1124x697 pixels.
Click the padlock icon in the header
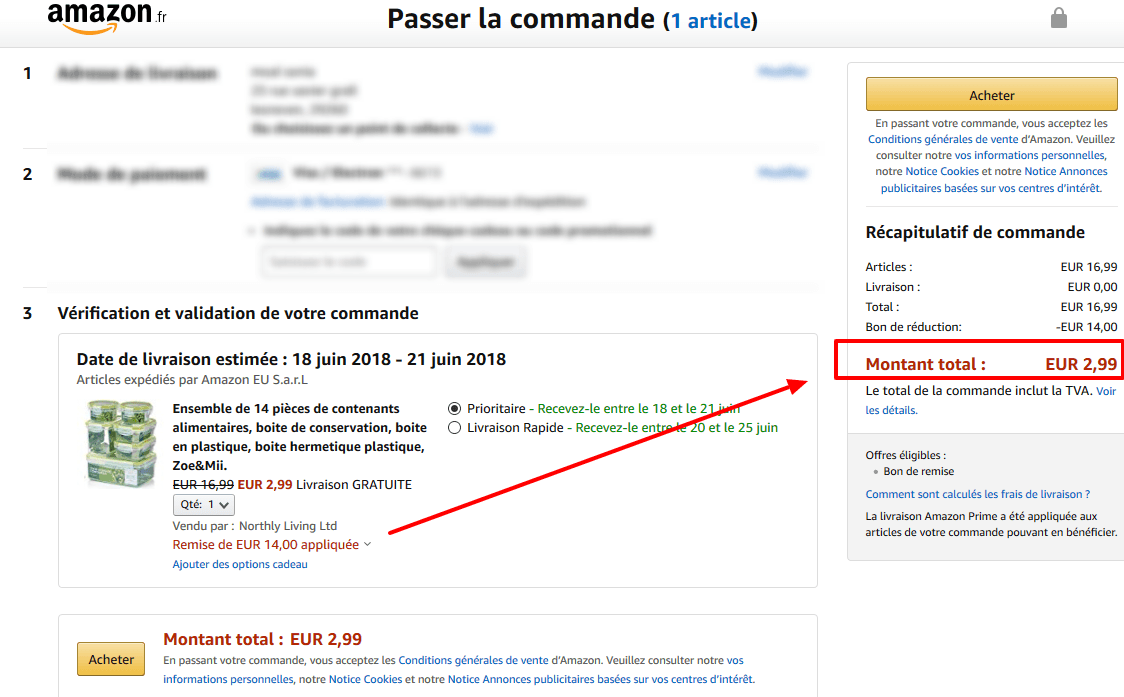tap(1059, 18)
